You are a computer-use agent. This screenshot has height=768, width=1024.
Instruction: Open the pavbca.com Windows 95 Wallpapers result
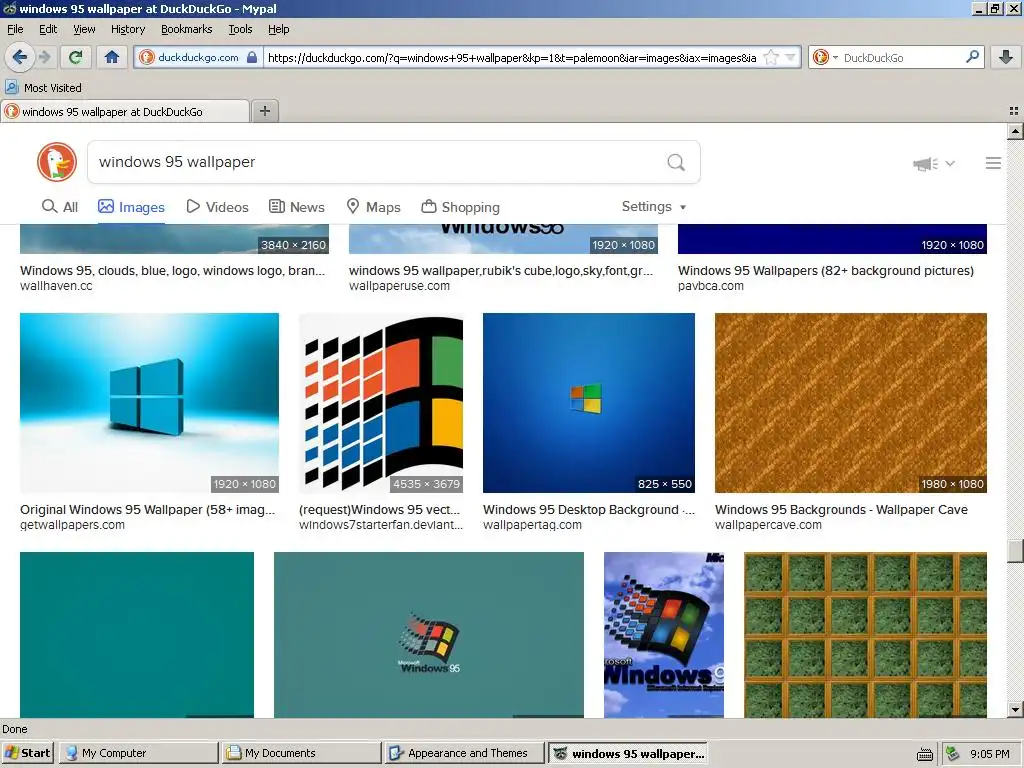(825, 270)
